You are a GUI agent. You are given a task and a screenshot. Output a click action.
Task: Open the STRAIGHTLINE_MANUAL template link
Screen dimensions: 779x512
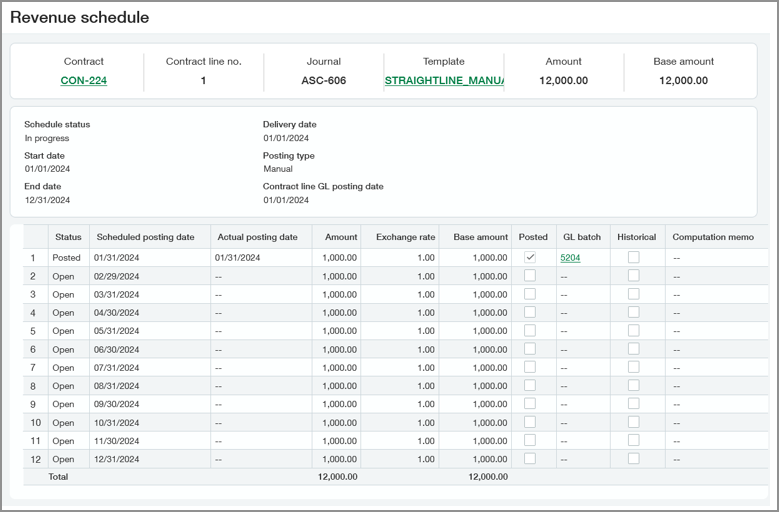coord(443,80)
